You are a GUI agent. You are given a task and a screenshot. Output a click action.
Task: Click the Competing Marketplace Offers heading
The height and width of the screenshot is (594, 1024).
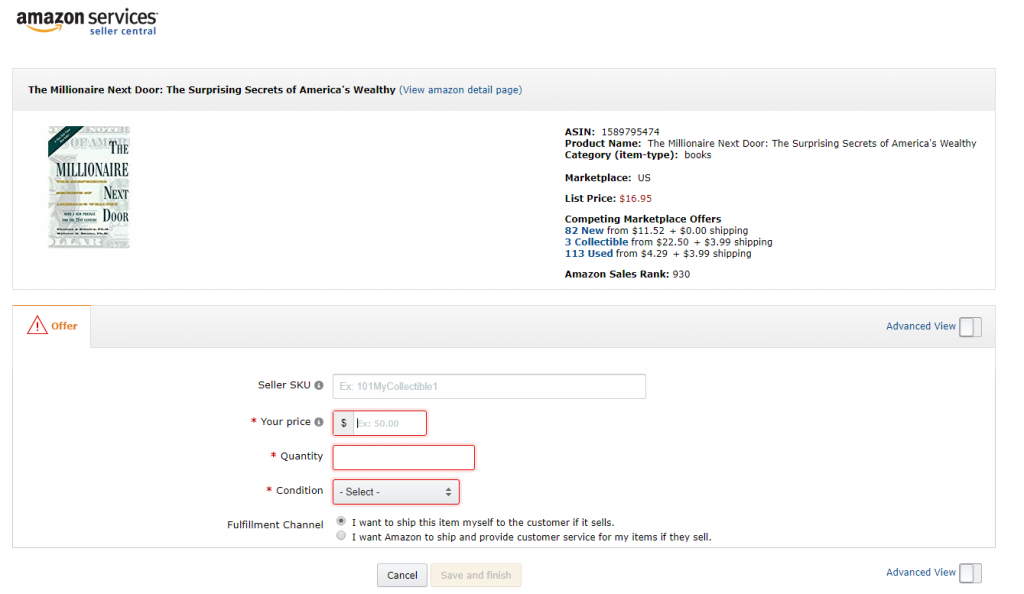click(643, 219)
